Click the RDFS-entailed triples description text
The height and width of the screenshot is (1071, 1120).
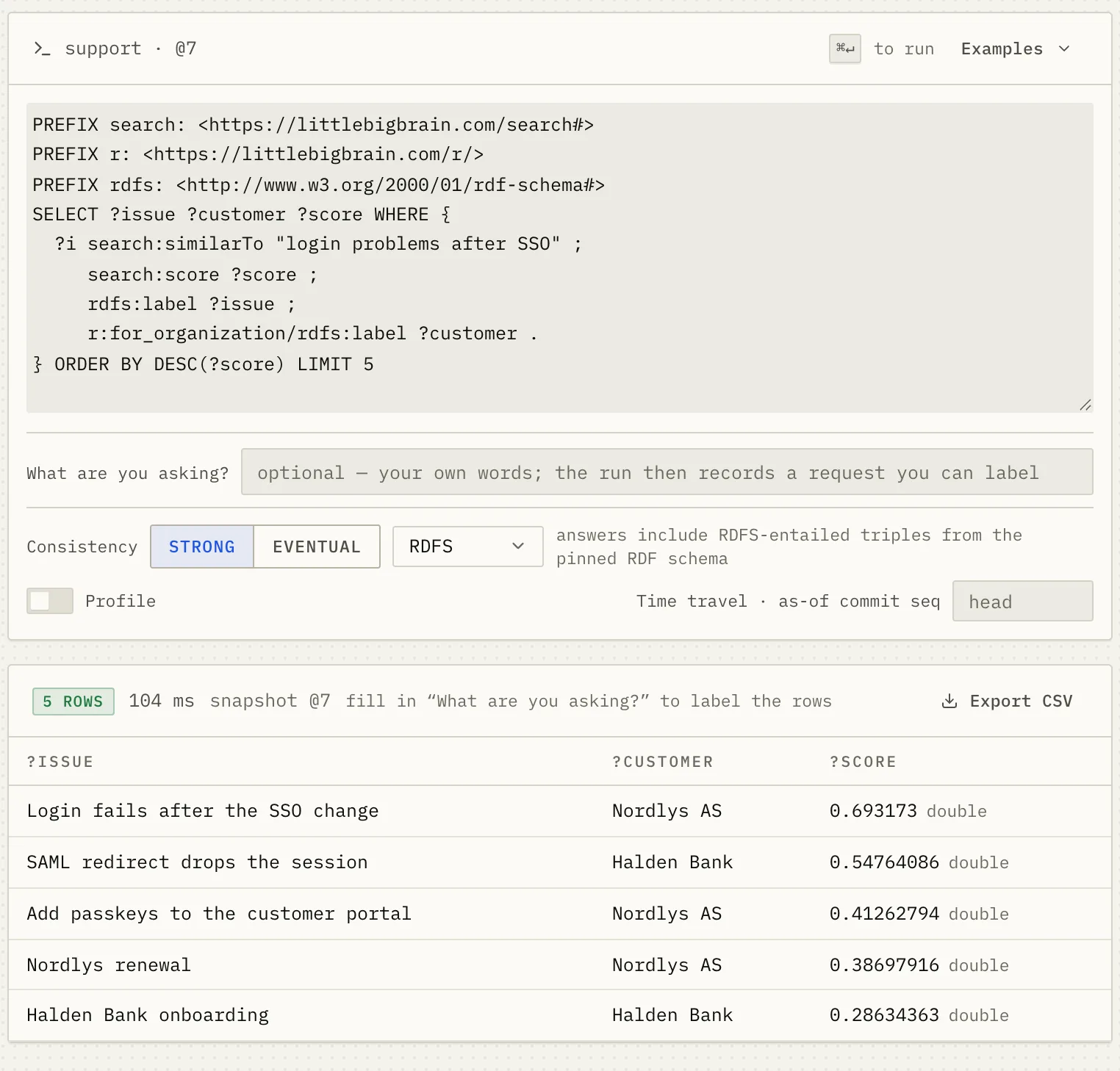tap(789, 547)
